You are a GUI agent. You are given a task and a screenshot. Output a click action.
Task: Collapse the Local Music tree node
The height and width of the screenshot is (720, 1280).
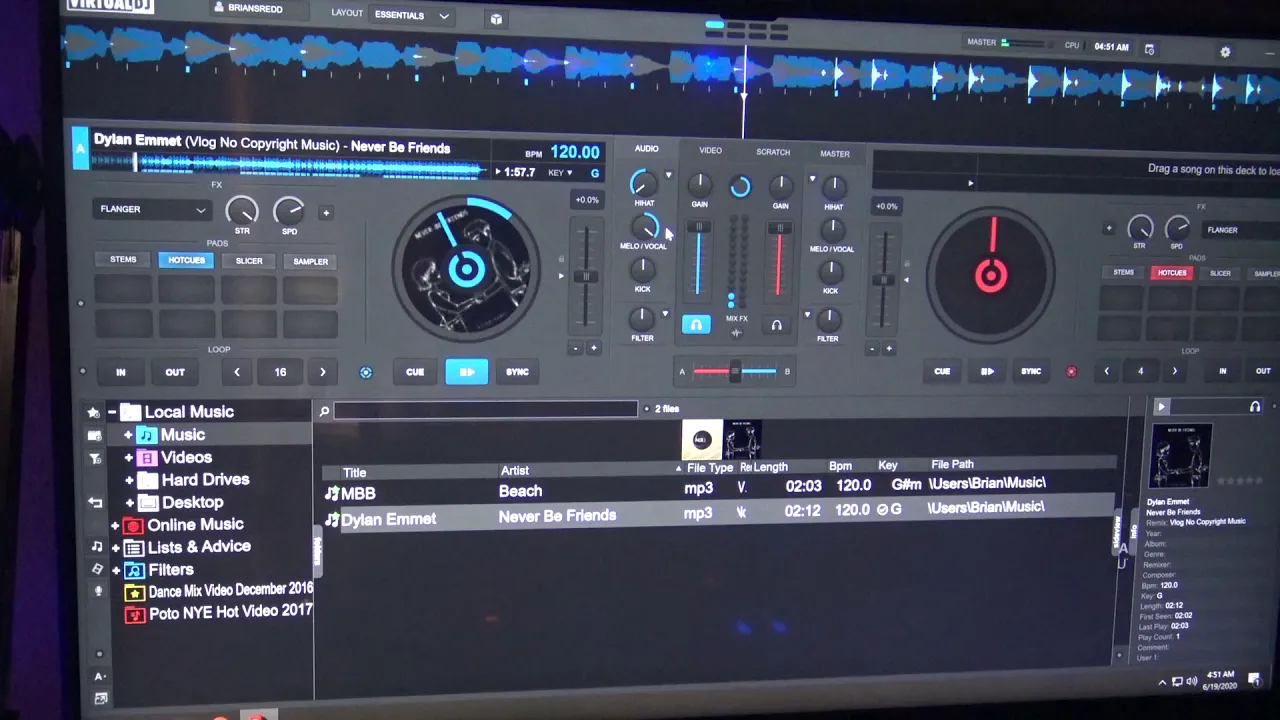coord(111,412)
